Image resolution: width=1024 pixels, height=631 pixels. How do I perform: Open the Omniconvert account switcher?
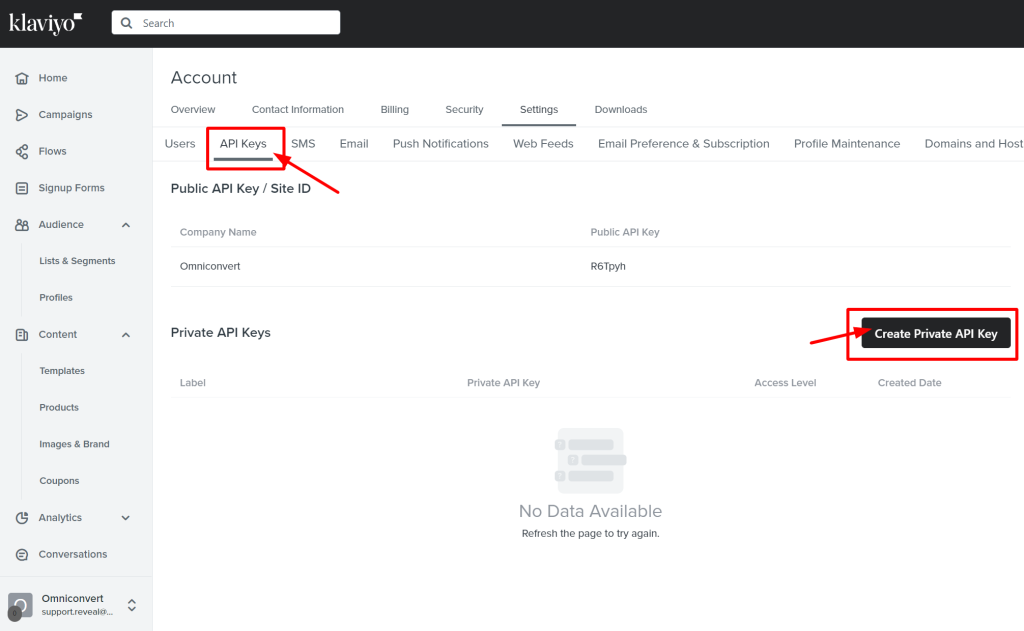coord(131,605)
